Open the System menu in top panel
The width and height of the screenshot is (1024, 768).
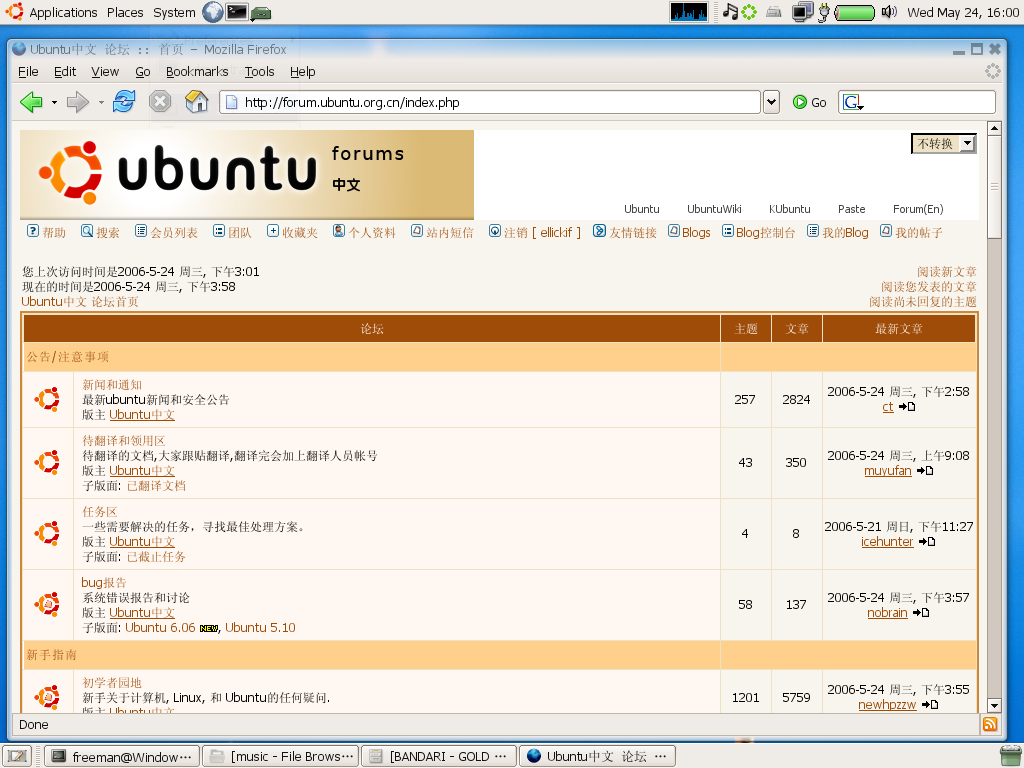click(174, 12)
